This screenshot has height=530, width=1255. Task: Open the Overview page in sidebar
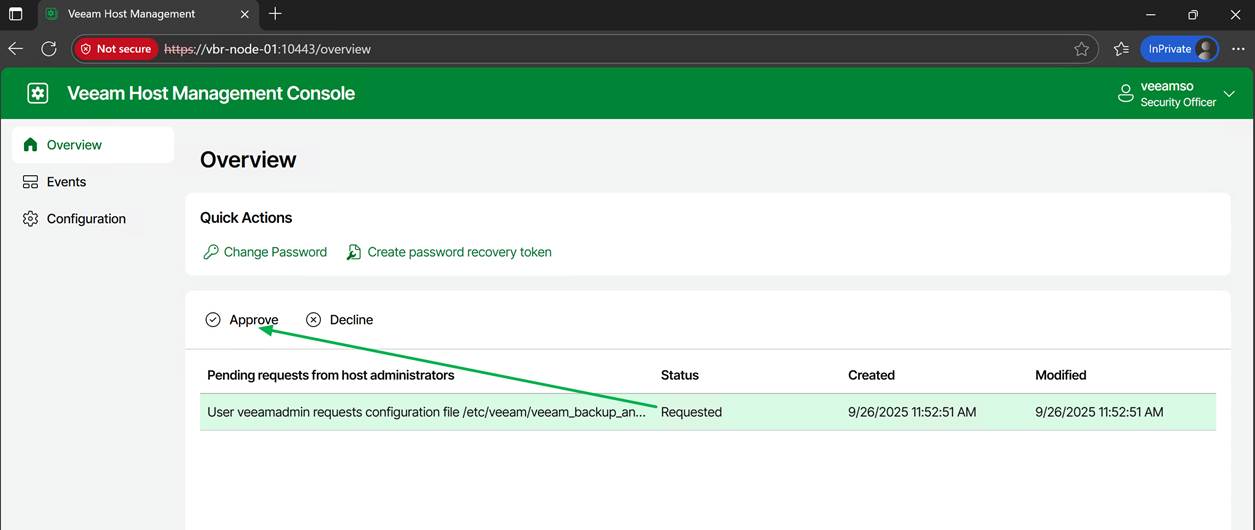pyautogui.click(x=74, y=145)
